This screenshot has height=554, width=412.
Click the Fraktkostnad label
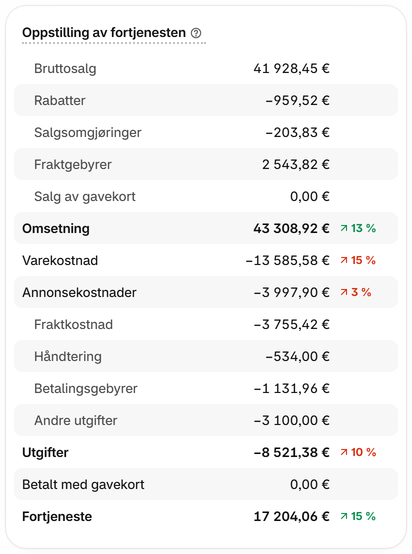(73, 324)
